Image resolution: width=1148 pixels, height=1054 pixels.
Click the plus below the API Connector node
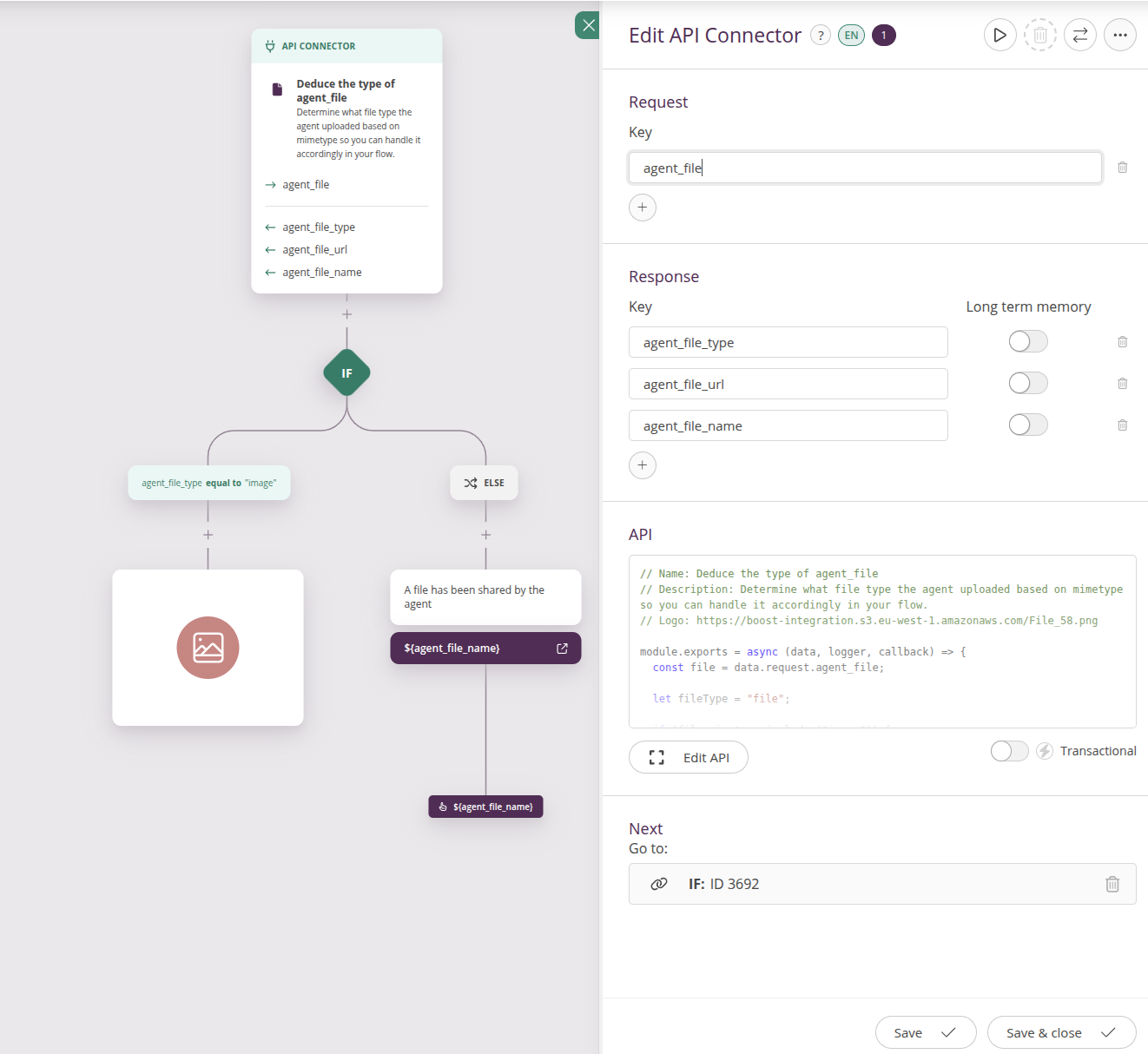[346, 314]
